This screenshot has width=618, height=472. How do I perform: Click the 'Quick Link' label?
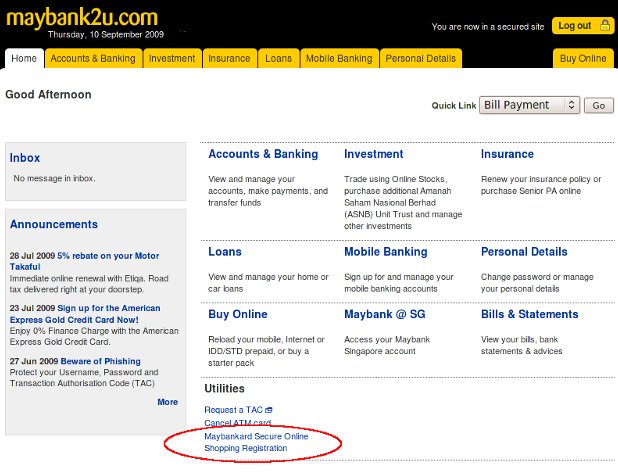point(454,106)
